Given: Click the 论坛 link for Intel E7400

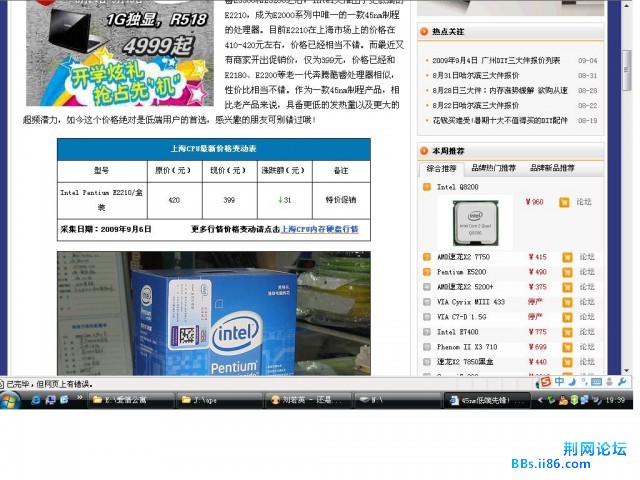Looking at the screenshot, I should [x=587, y=332].
